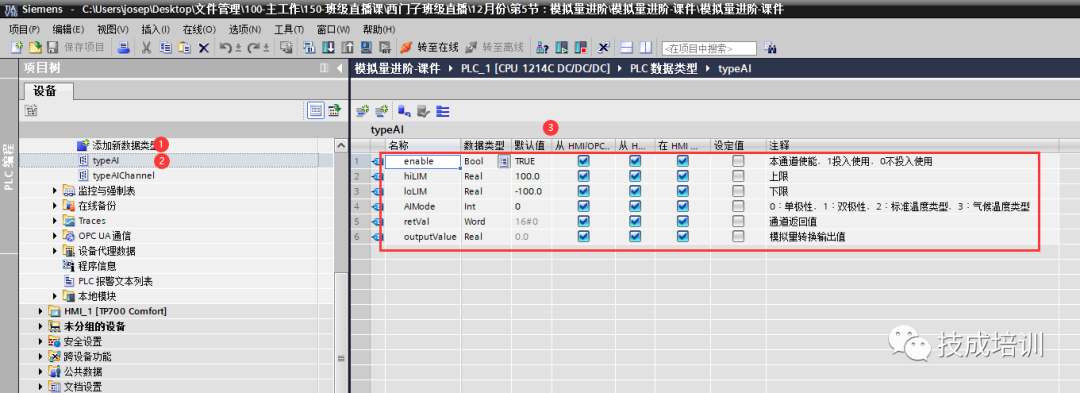Click the undo arrow icon
1080x393 pixels.
(x=225, y=47)
